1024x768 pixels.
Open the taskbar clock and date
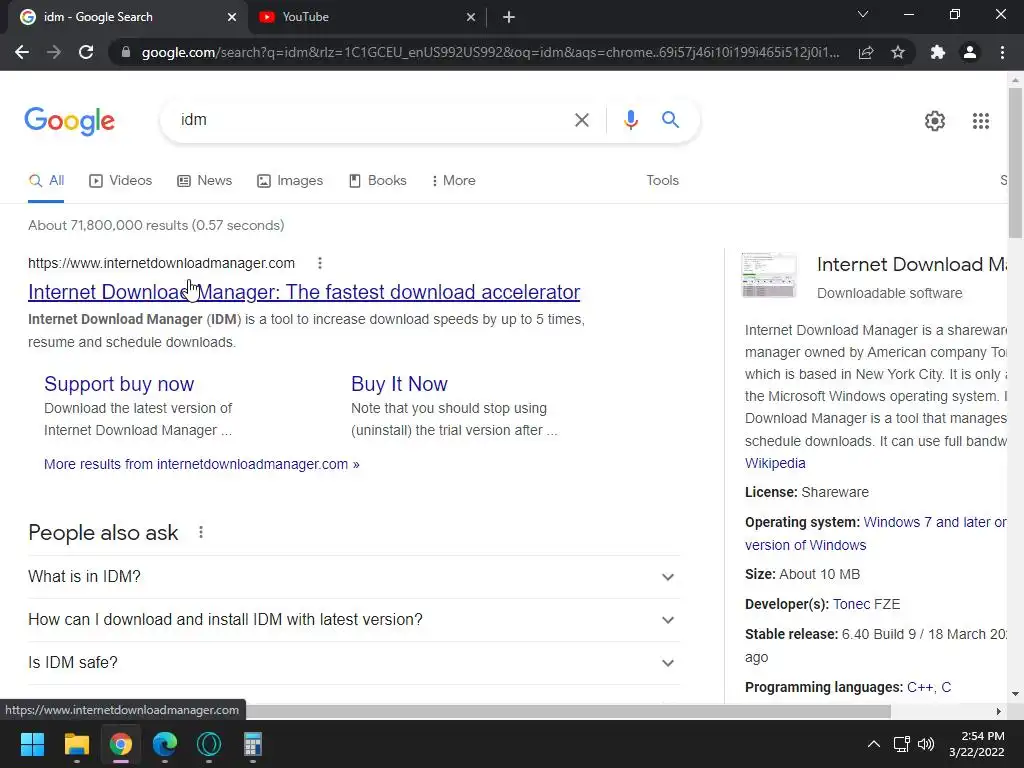point(976,744)
